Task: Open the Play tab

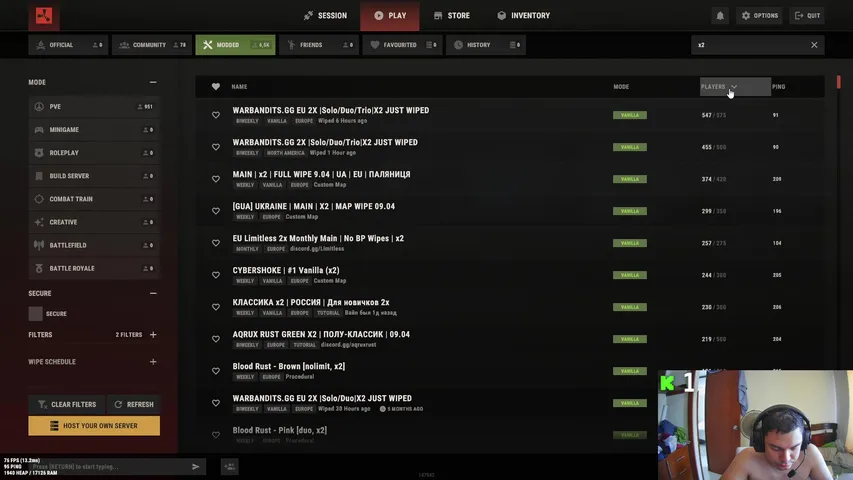Action: tap(390, 16)
